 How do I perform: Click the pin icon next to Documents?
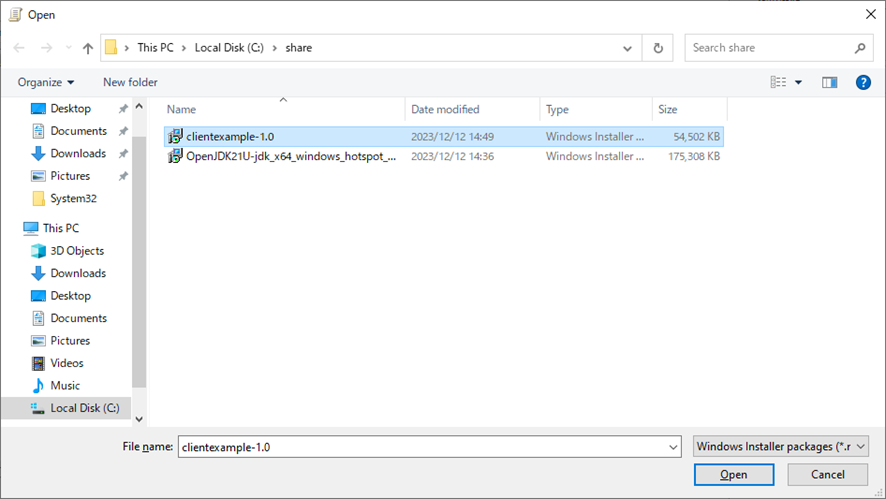pyautogui.click(x=123, y=131)
